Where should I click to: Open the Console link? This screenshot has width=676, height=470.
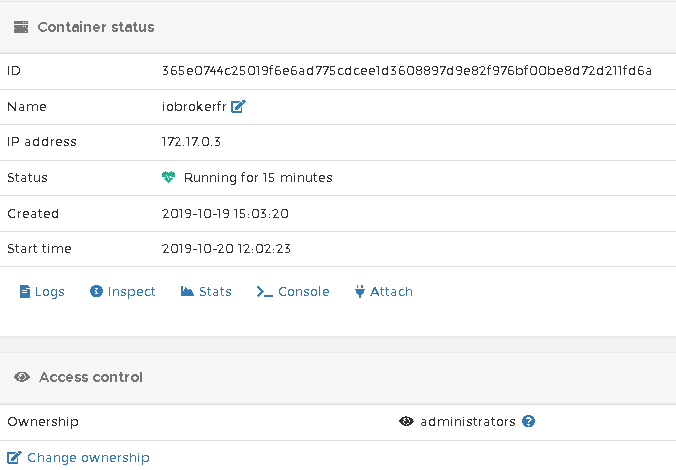(303, 292)
